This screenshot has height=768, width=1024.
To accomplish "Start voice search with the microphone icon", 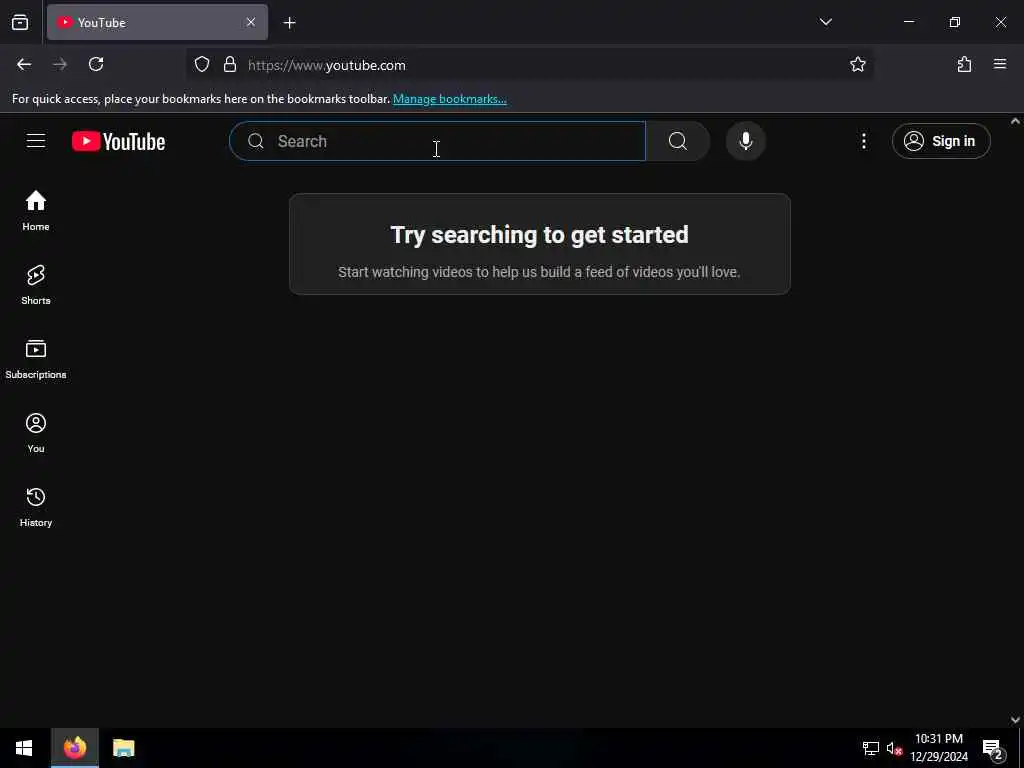I will 745,141.
